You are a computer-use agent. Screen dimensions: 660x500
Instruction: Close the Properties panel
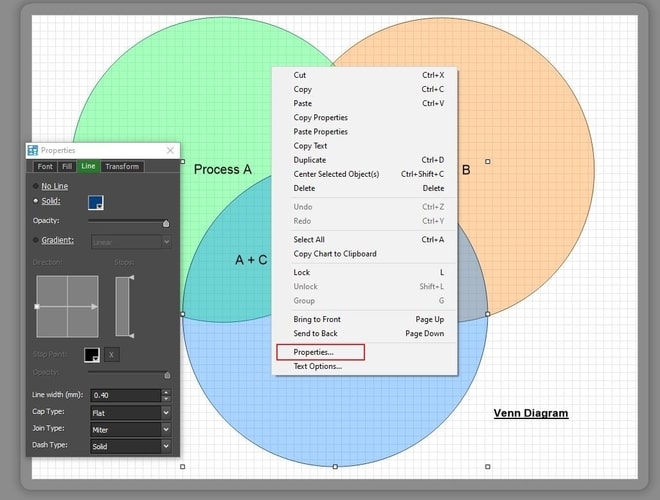170,150
